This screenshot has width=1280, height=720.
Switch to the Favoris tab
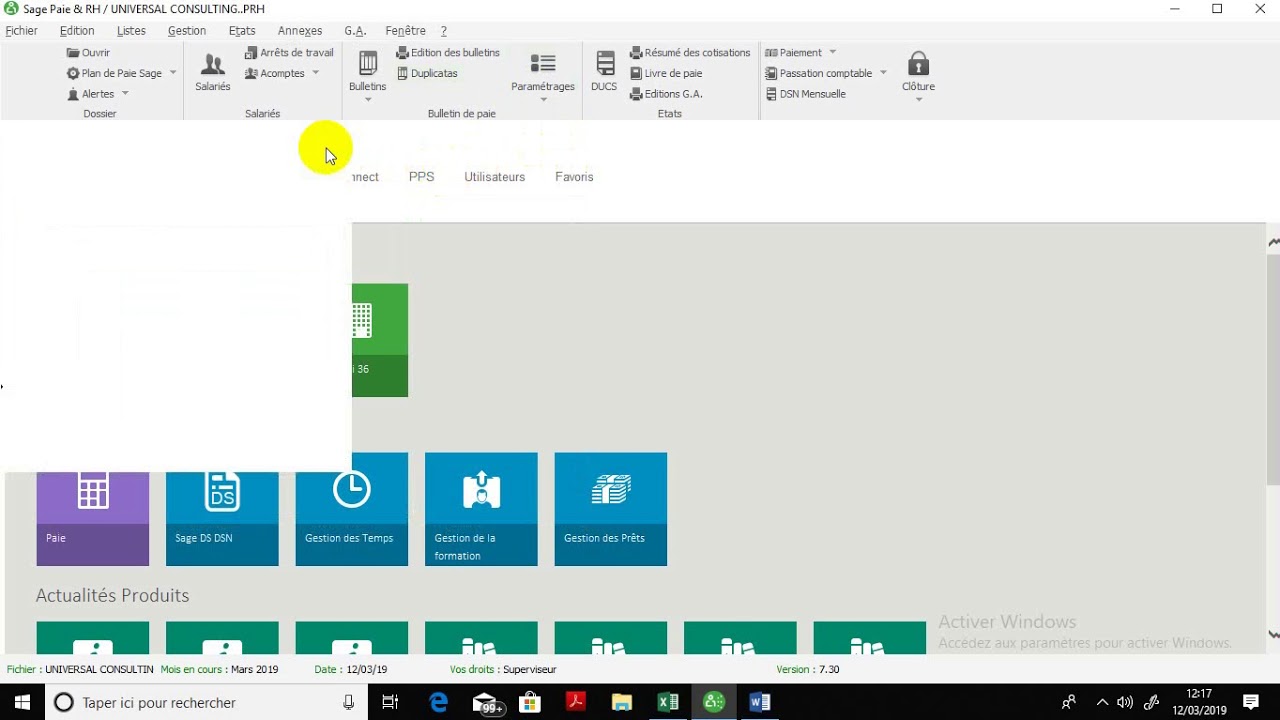[x=574, y=177]
